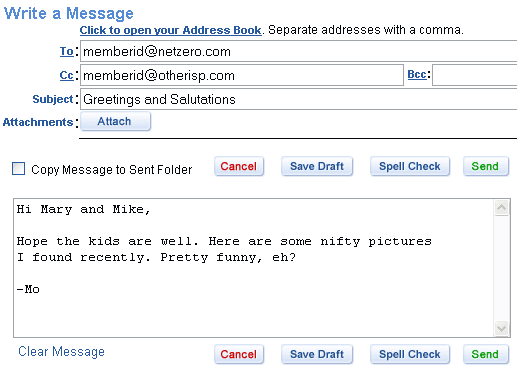Enable Copy Message to Sent Folder checkbox

point(18,168)
